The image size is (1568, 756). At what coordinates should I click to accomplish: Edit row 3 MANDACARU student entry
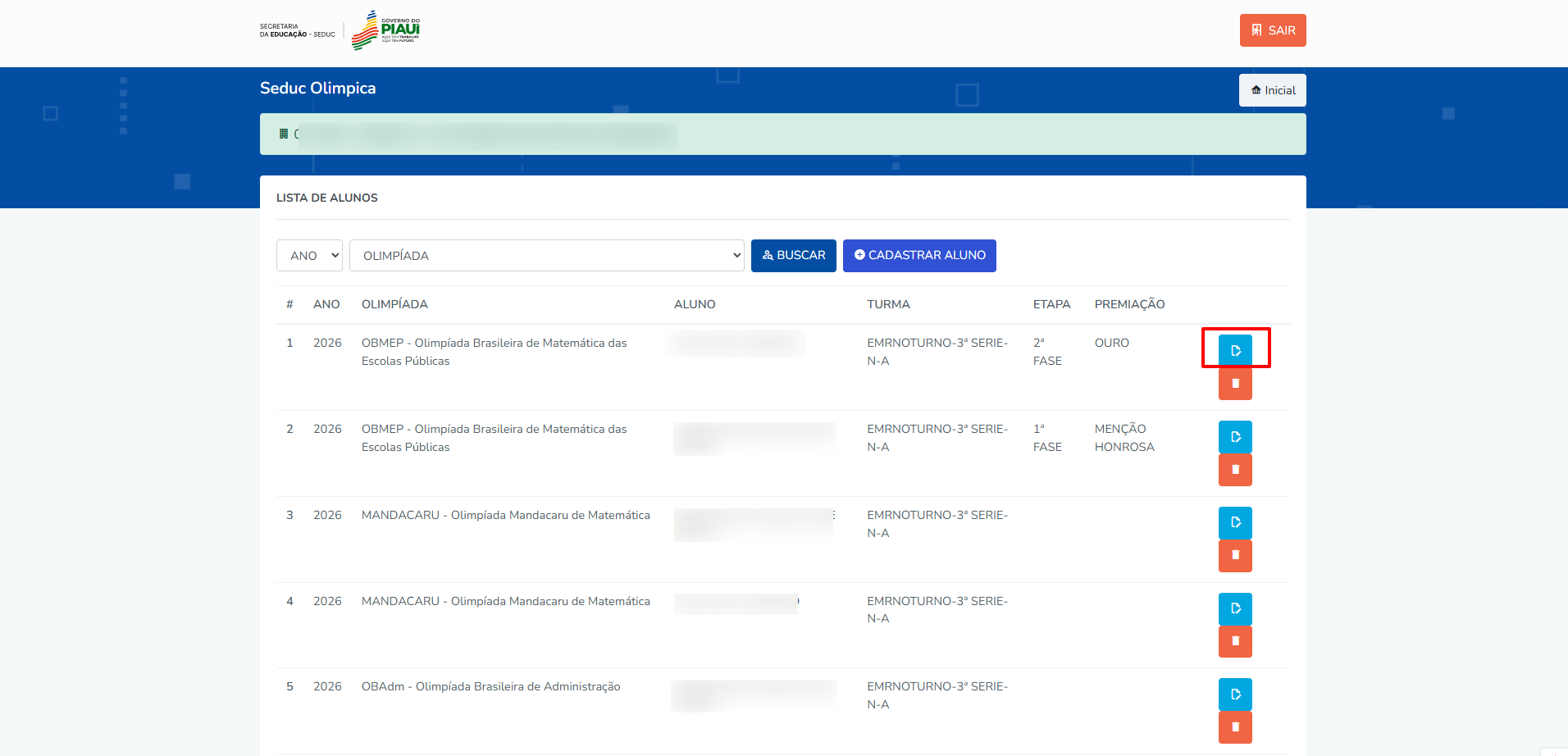click(1235, 522)
